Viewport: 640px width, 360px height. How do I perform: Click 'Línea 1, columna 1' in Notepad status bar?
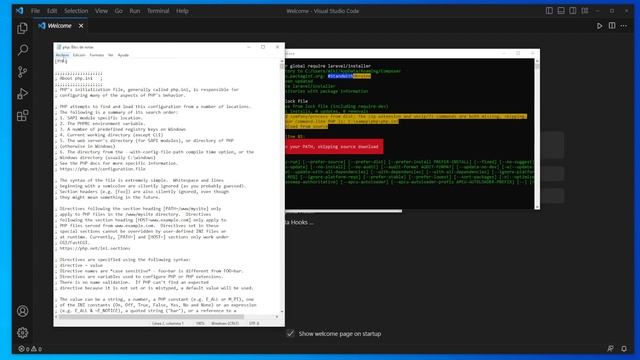[x=168, y=323]
